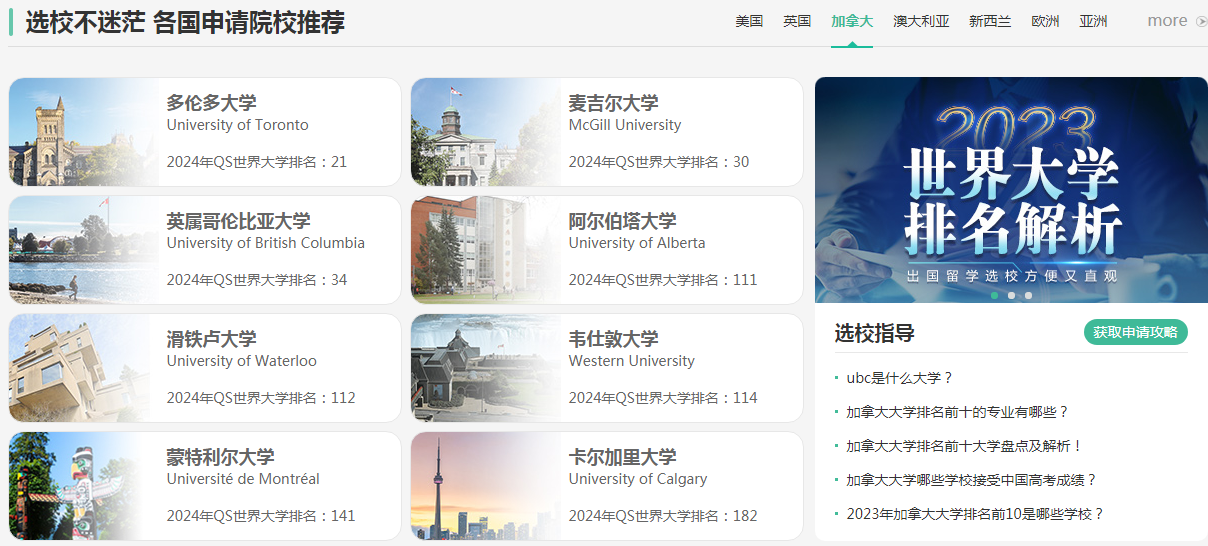Select the 加拿大 tab
The image size is (1208, 546).
coord(852,21)
